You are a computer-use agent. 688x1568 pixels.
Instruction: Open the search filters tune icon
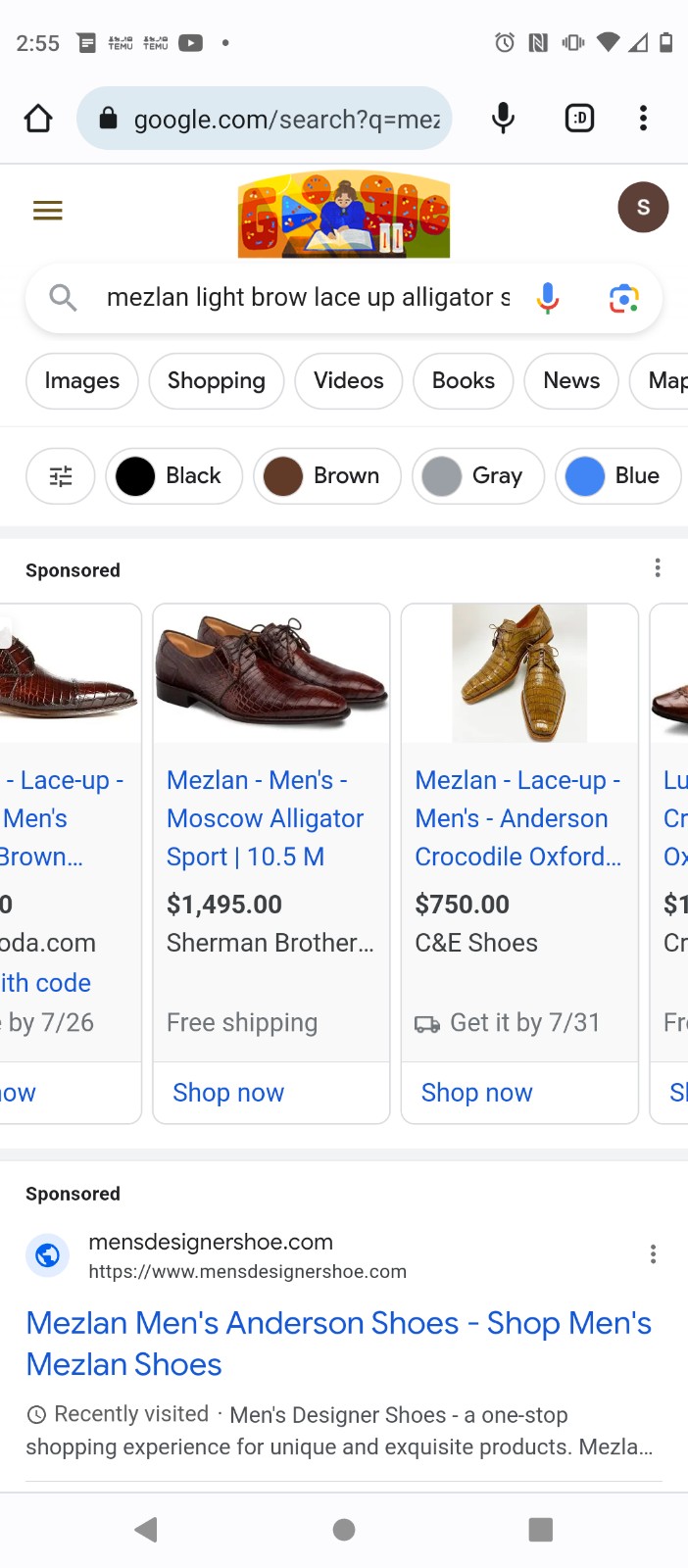tap(61, 476)
